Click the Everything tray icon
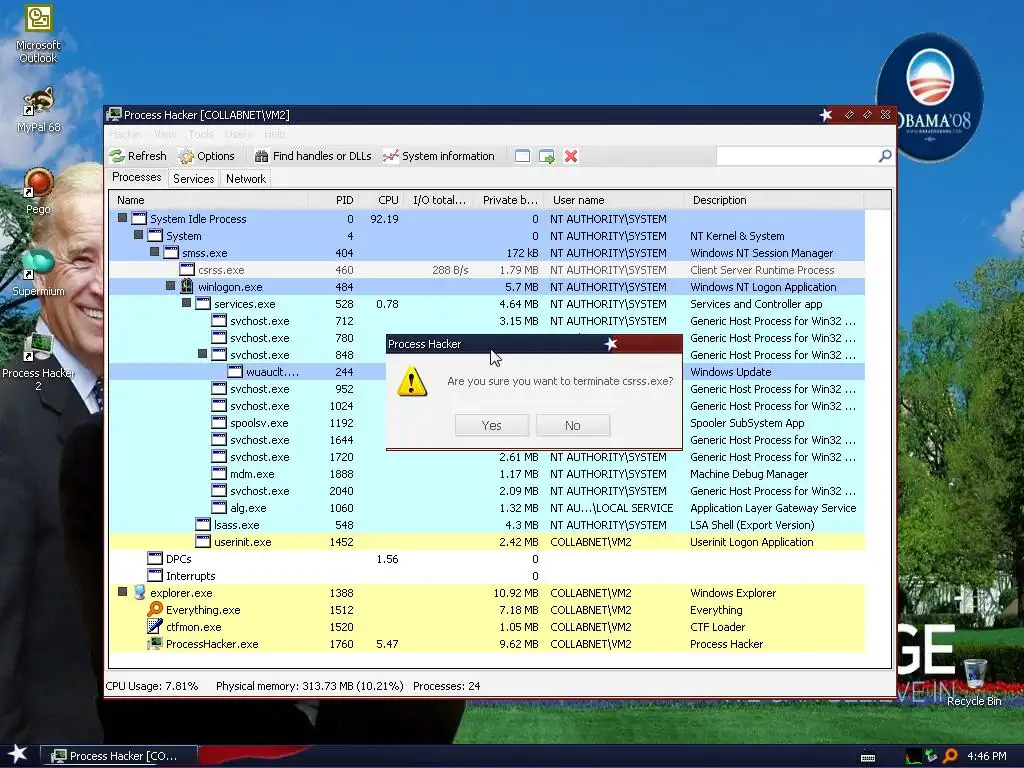The image size is (1024, 768). click(950, 756)
